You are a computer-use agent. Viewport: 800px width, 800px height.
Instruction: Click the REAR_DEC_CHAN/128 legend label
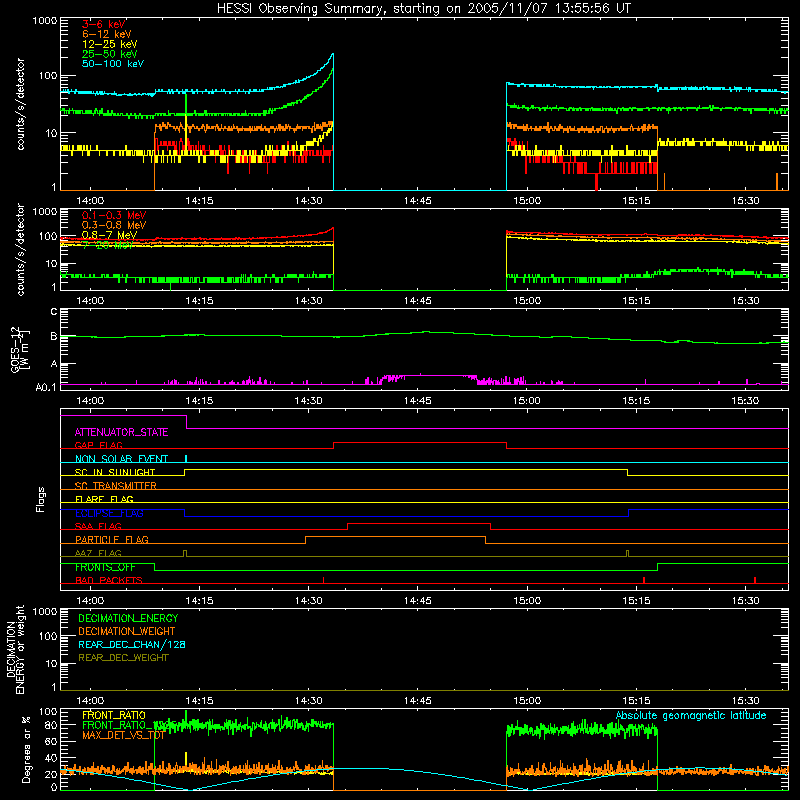tap(132, 644)
